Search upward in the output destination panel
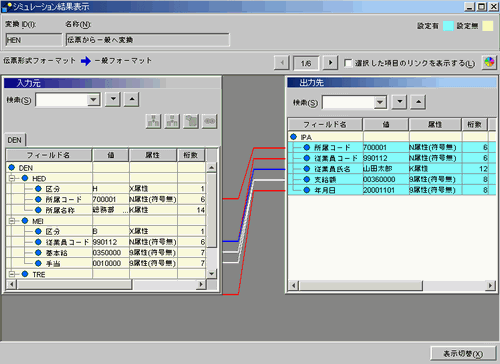Screen dimensions: 500x364 (x=418, y=102)
